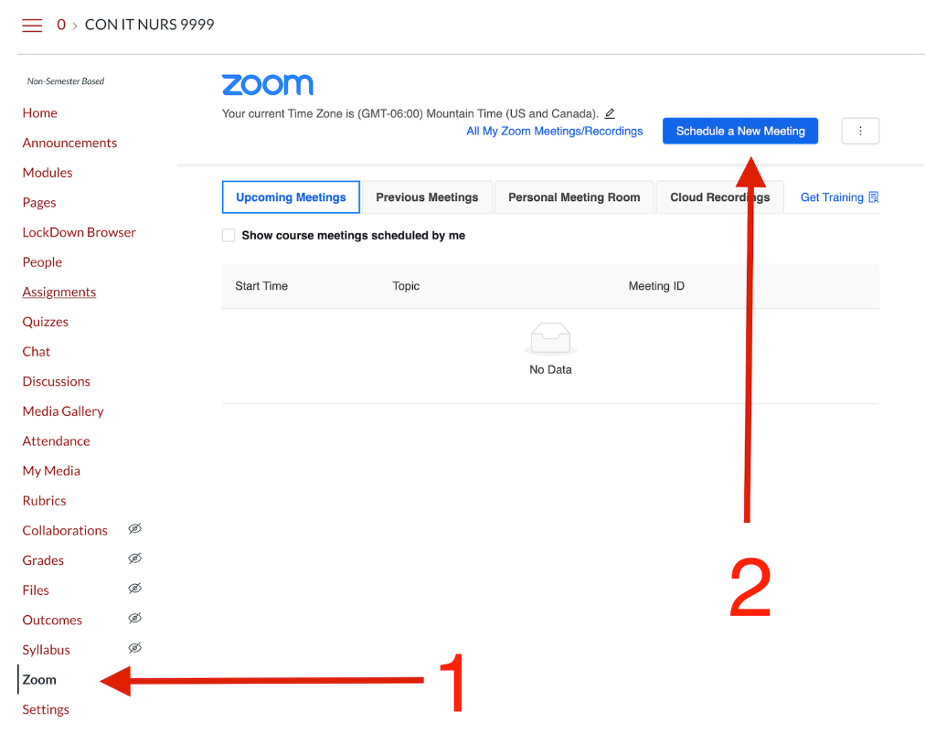Open the Settings course navigation link

(46, 710)
